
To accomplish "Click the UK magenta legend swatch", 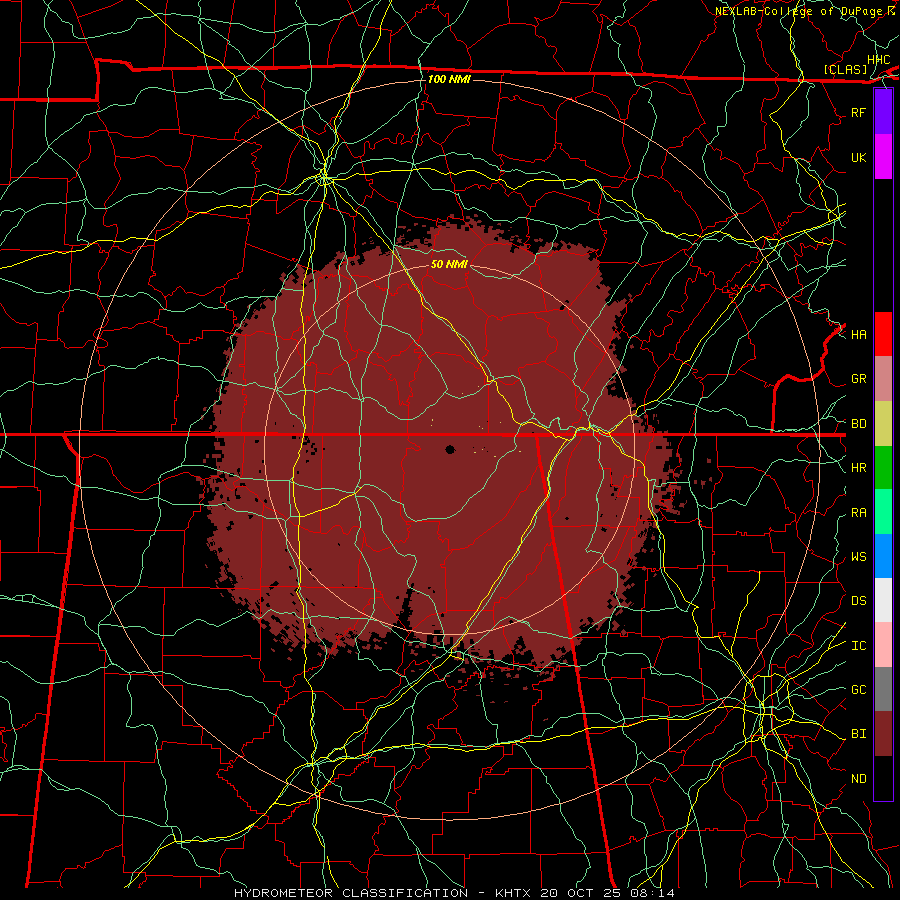I will click(x=883, y=157).
